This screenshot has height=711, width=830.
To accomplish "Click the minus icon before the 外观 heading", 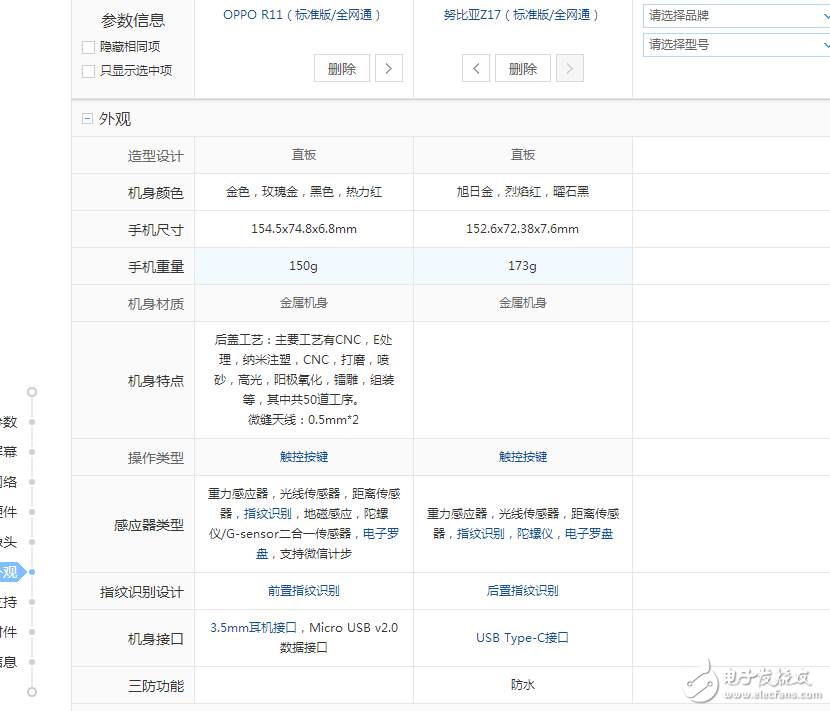I will [87, 118].
